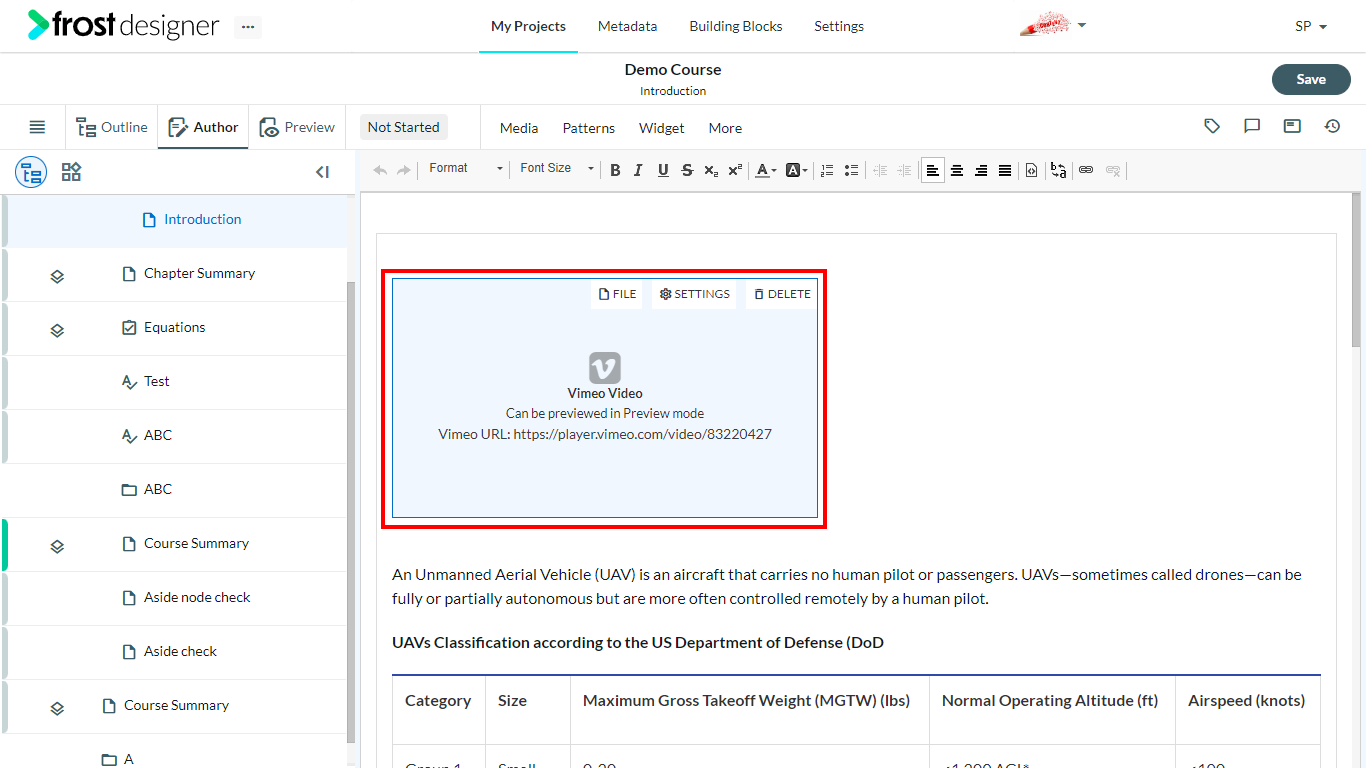Open the Media menu
The width and height of the screenshot is (1366, 768).
519,128
